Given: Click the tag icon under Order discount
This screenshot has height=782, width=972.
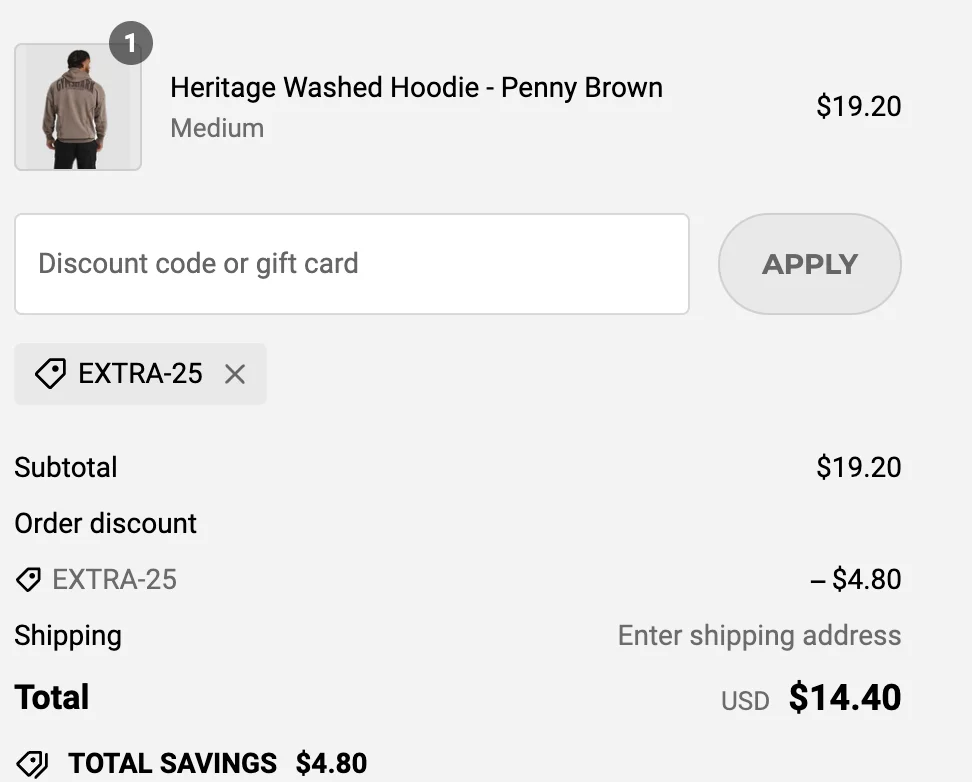Looking at the screenshot, I should click(29, 580).
